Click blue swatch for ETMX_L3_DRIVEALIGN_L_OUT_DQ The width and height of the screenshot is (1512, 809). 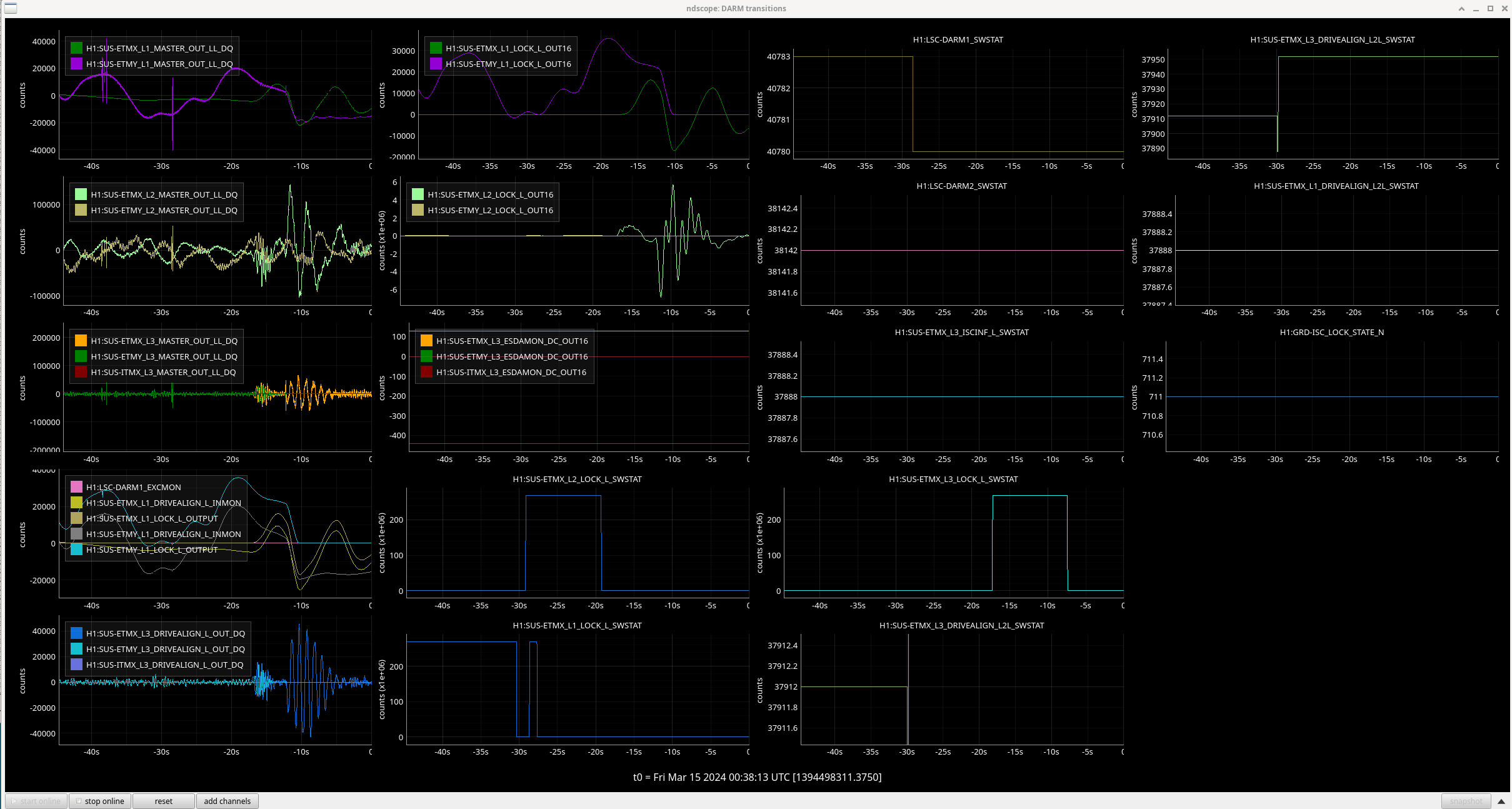click(76, 633)
